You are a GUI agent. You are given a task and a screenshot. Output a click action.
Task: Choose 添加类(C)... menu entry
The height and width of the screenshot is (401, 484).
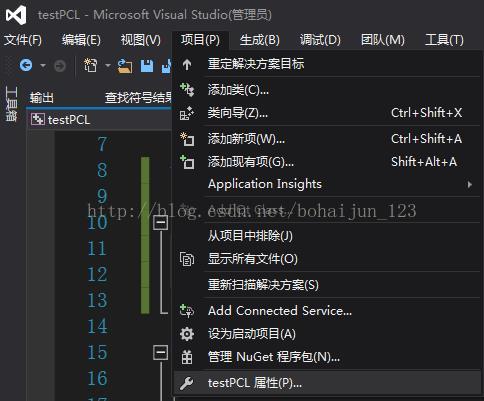pos(328,90)
